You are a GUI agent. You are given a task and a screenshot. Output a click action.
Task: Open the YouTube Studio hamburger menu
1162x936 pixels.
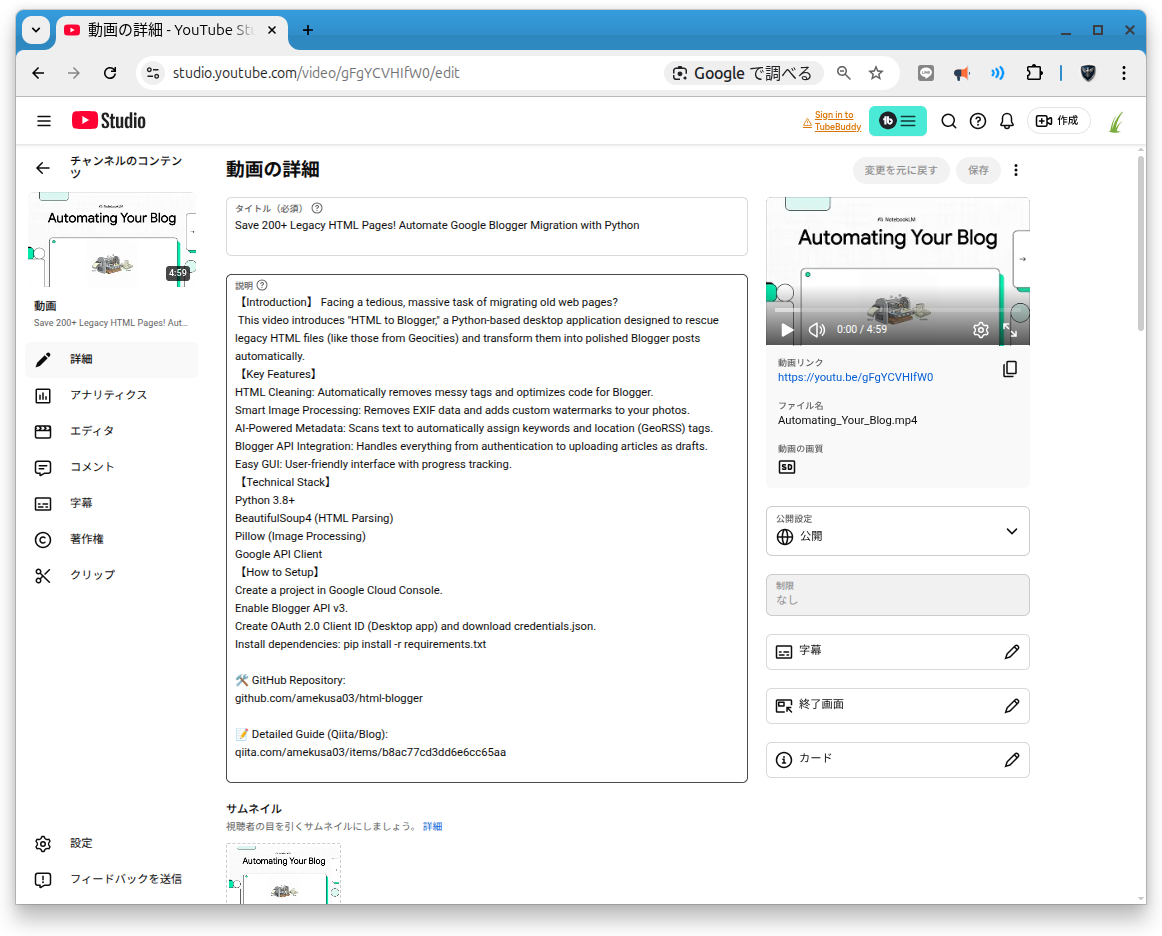click(x=44, y=121)
